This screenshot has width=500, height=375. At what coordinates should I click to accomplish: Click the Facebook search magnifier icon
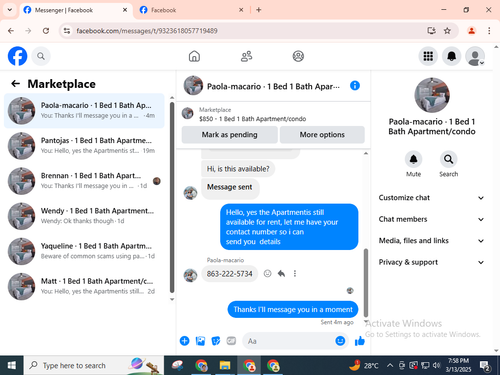click(41, 56)
